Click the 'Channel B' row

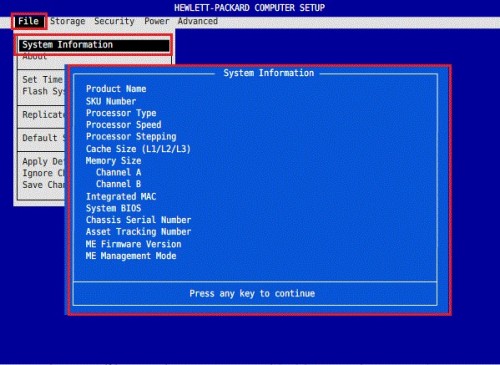pos(119,184)
